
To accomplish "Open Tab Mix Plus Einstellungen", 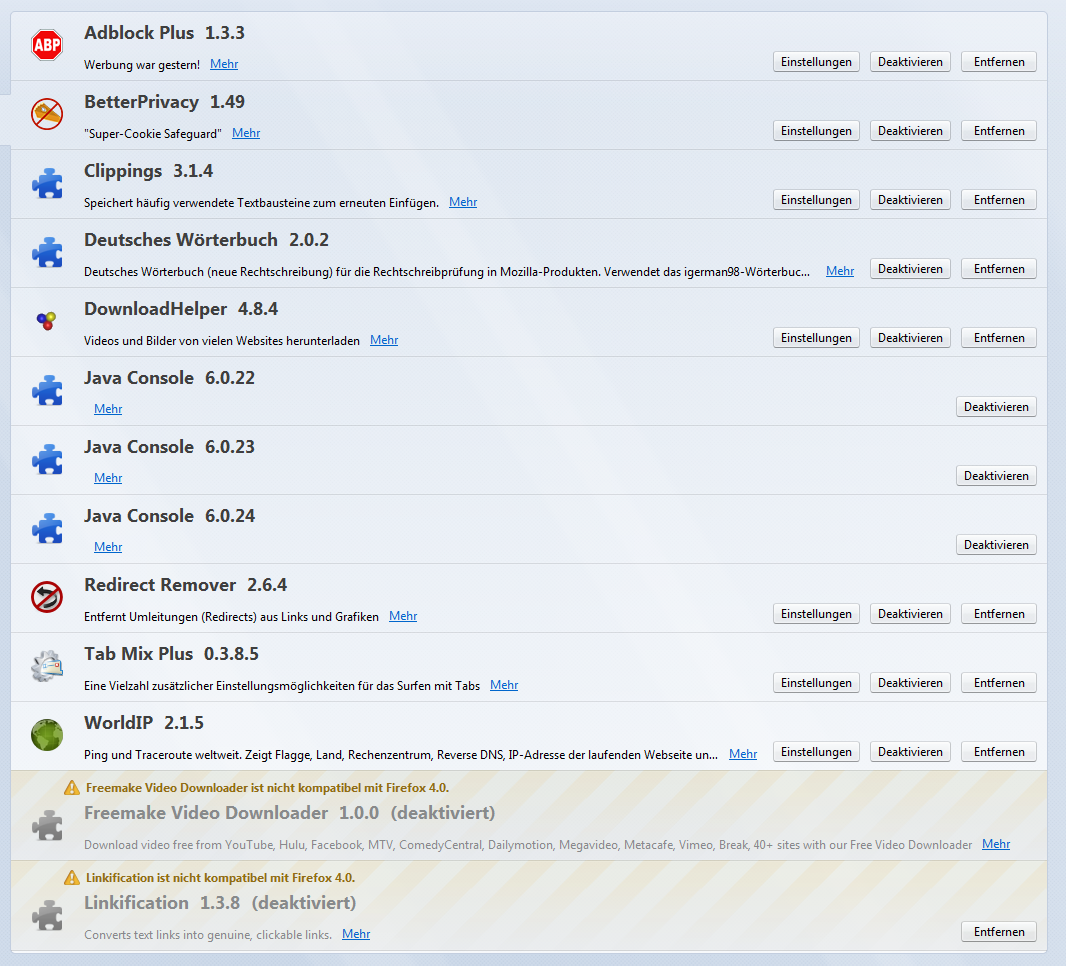I will pyautogui.click(x=816, y=683).
